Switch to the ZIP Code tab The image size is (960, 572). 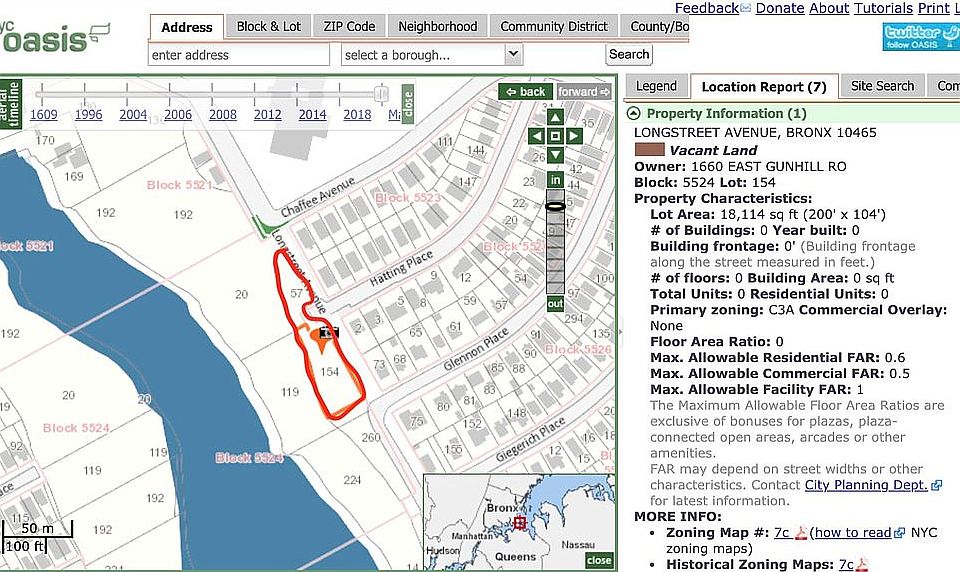[349, 26]
